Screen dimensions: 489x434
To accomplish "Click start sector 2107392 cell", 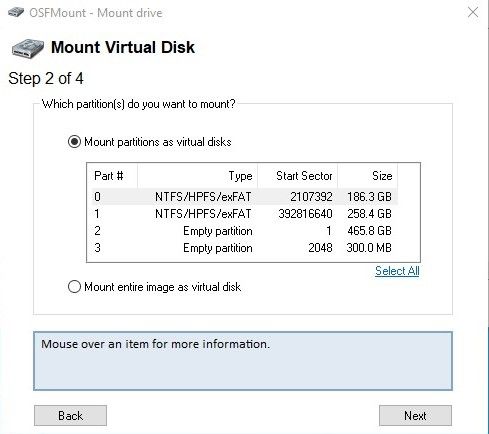I will click(x=311, y=196).
